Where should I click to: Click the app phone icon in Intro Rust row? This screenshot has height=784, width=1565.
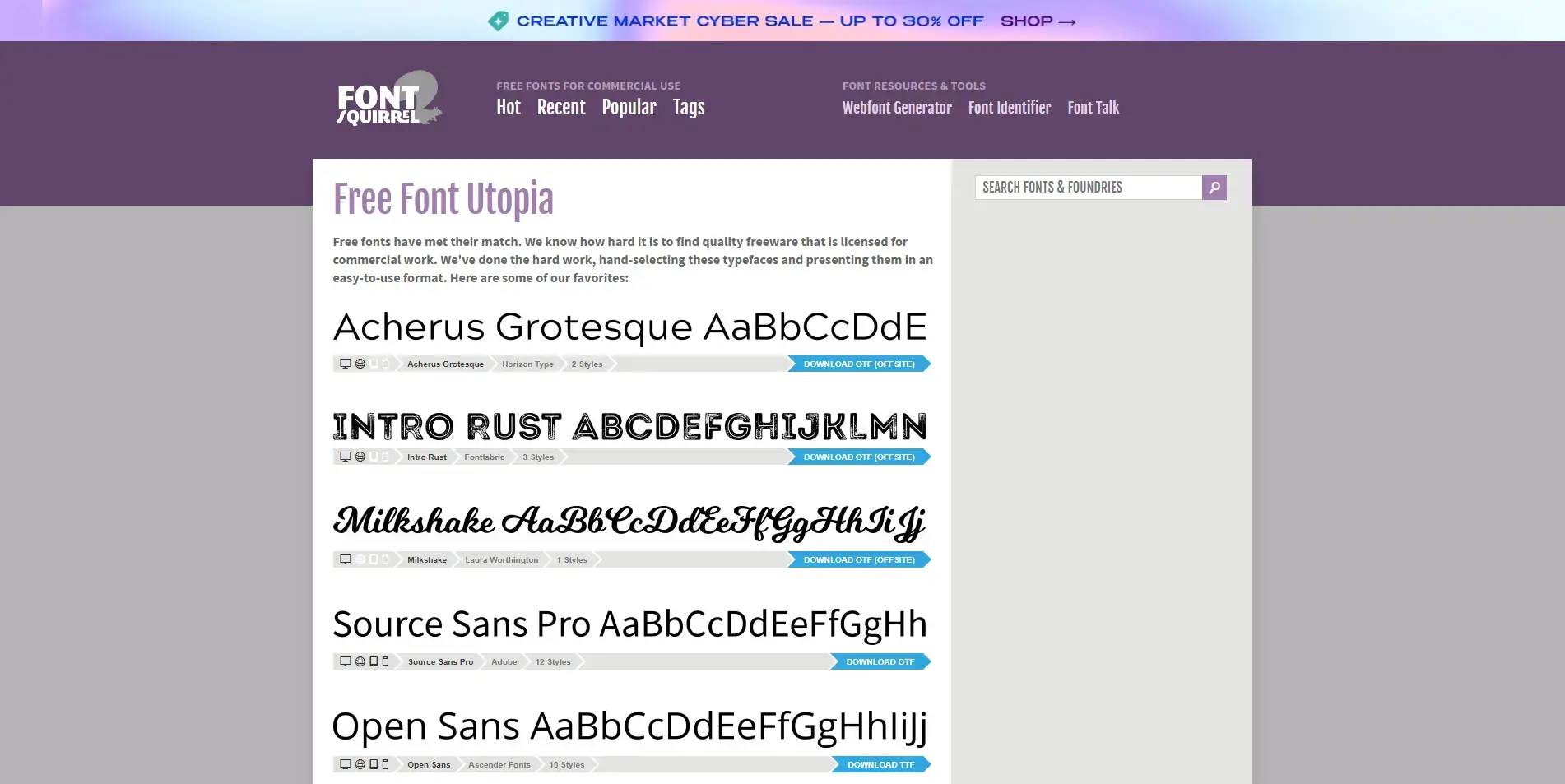coord(385,457)
